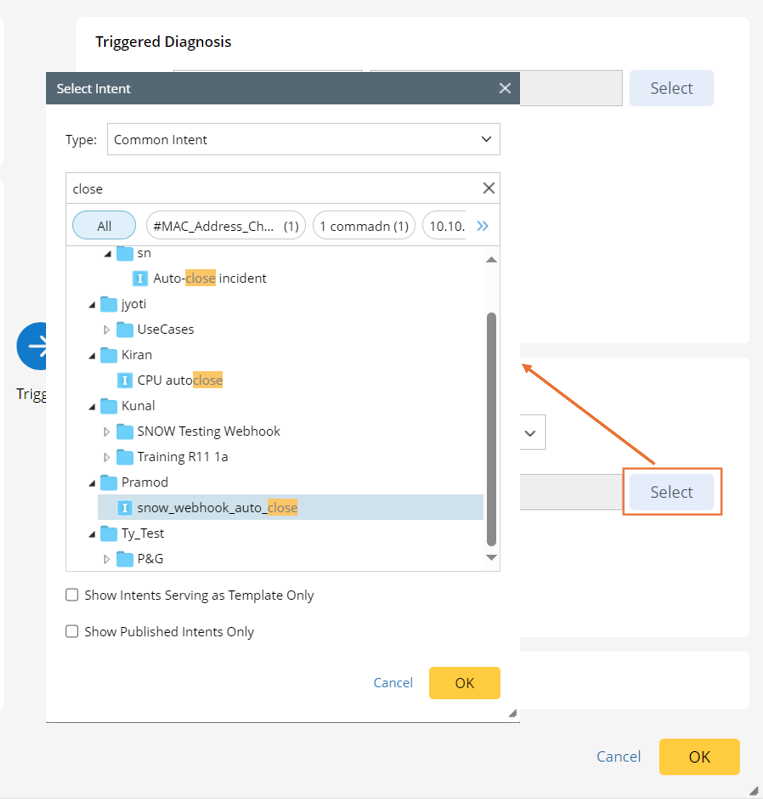This screenshot has height=799, width=763.
Task: Close the Select Intent dialog
Action: point(505,88)
